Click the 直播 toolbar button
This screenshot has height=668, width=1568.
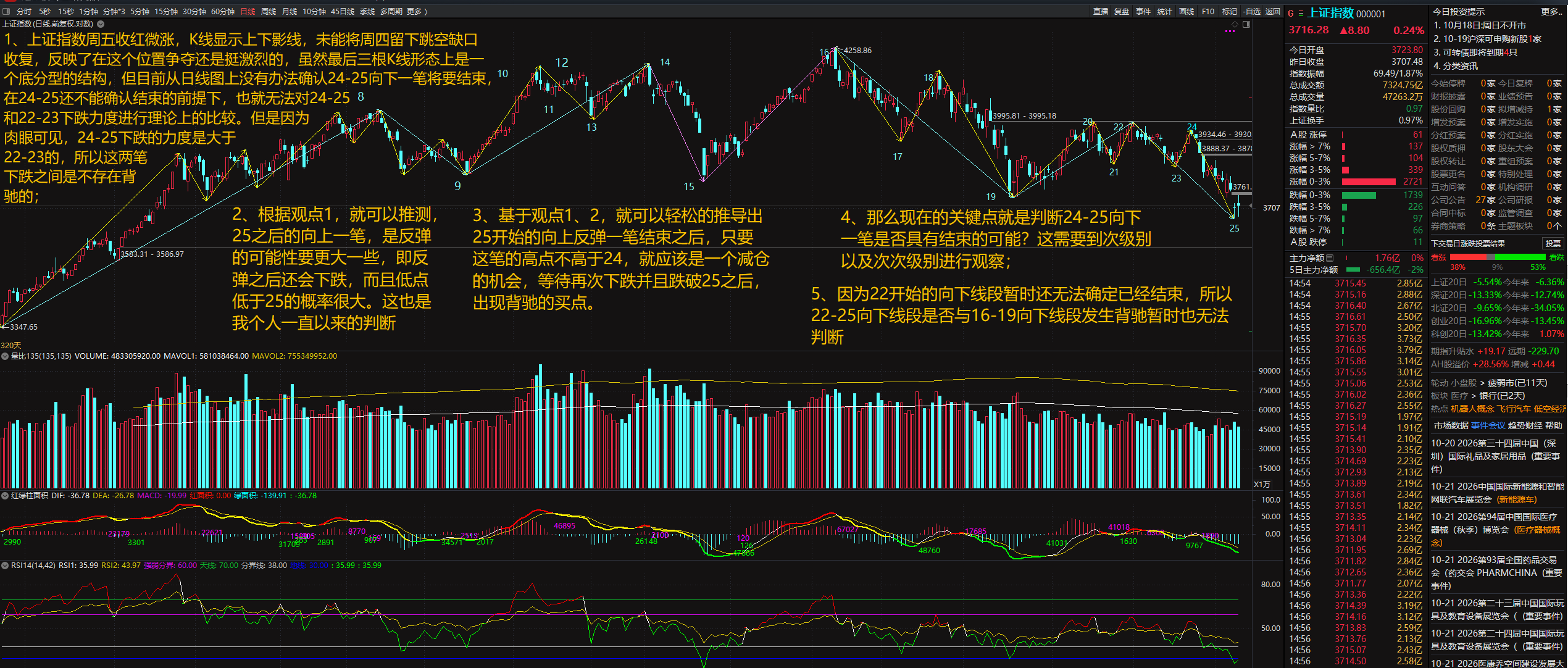(x=1101, y=11)
